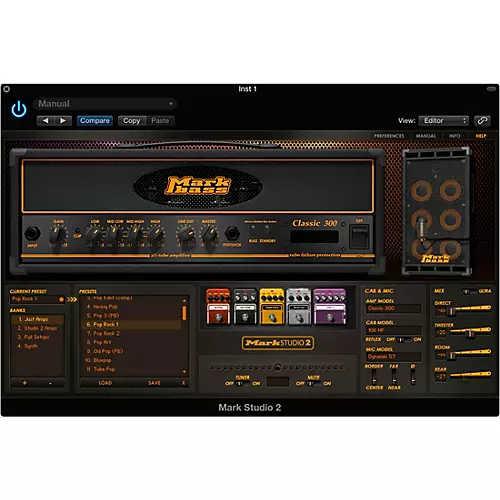Open the Manual preset dropdown
500x500 pixels.
click(105, 104)
